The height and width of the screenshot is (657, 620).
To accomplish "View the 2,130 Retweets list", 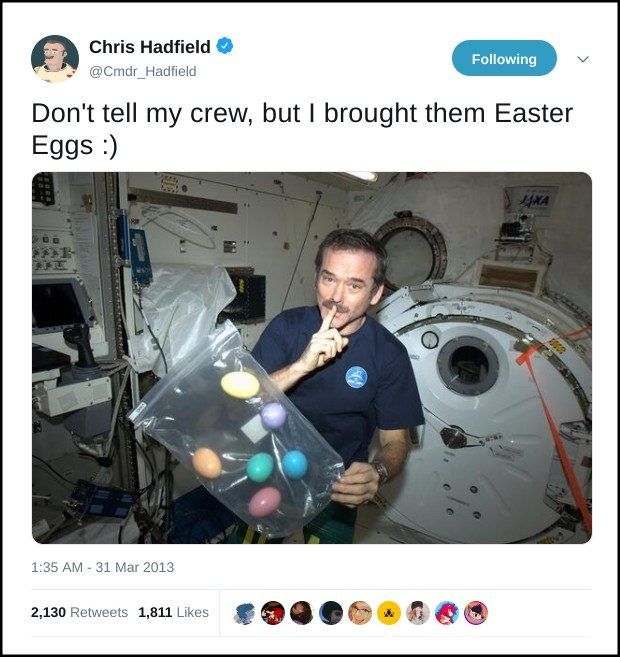I will click(x=79, y=612).
